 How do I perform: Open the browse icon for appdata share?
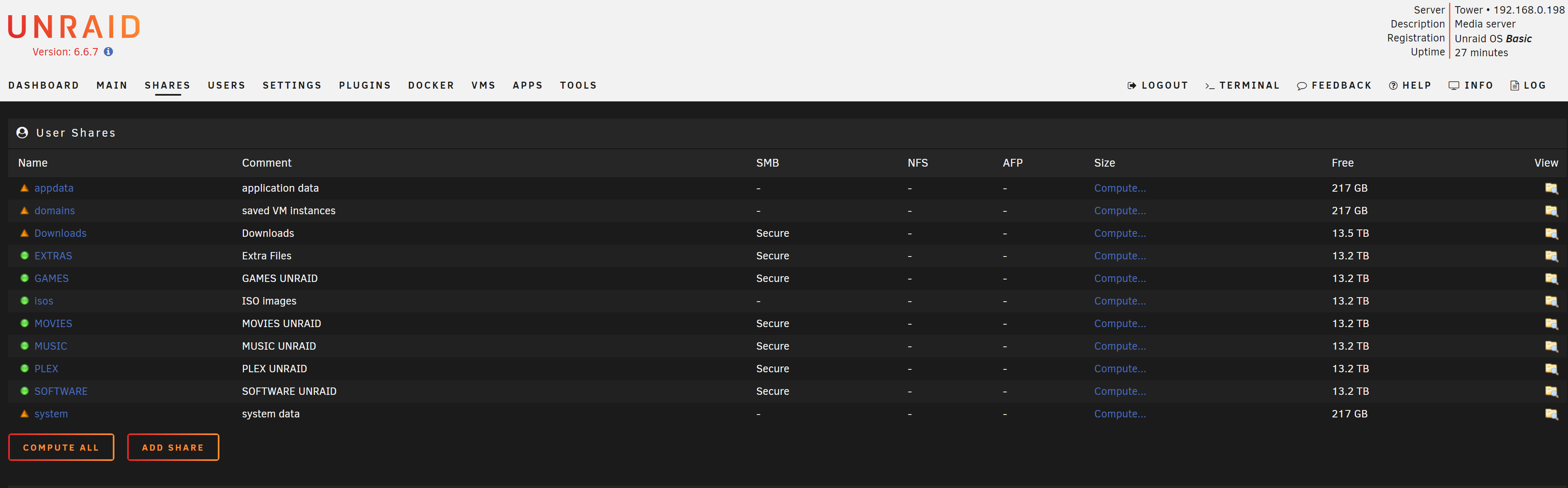(x=1551, y=188)
